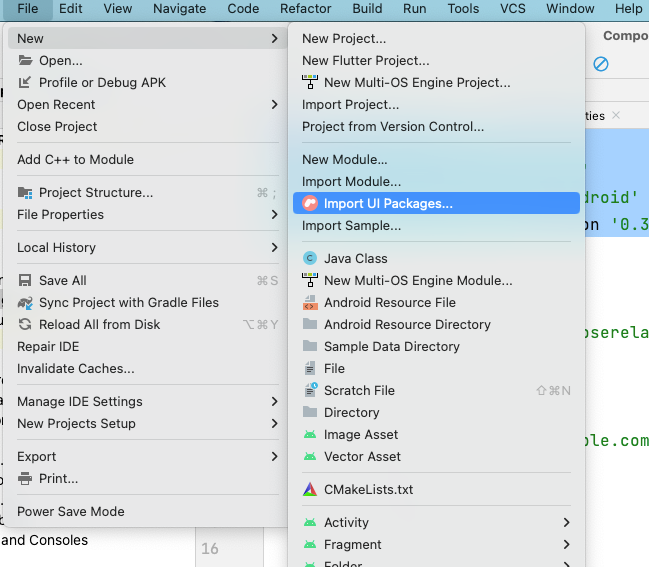Click the blue circle-slash icon in toolbar
The width and height of the screenshot is (649, 567).
point(601,64)
